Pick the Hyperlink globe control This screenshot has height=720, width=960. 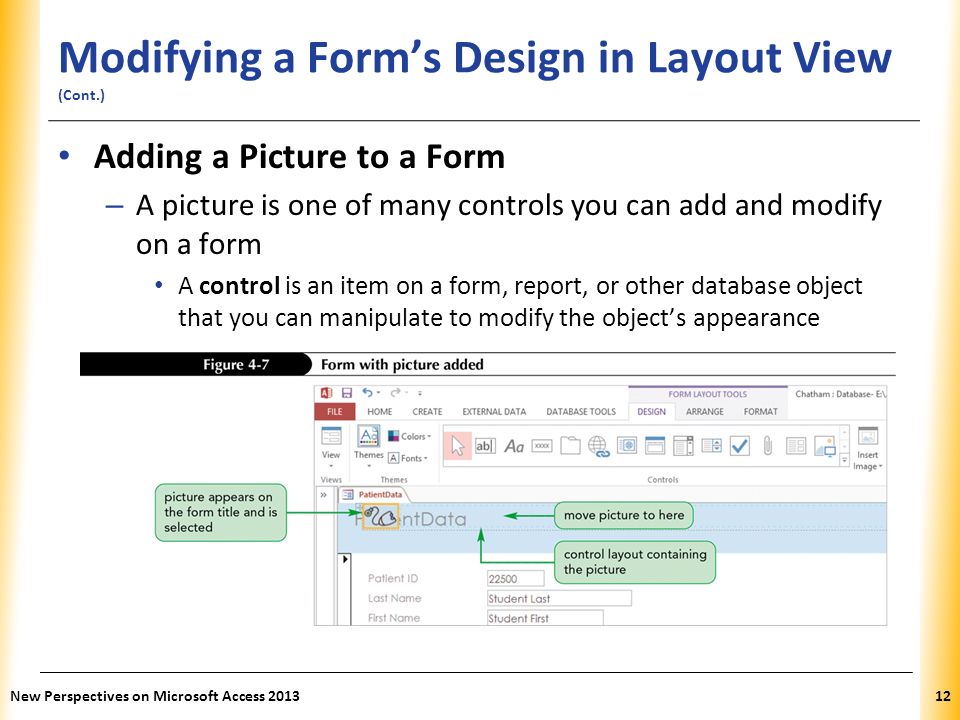pos(598,446)
